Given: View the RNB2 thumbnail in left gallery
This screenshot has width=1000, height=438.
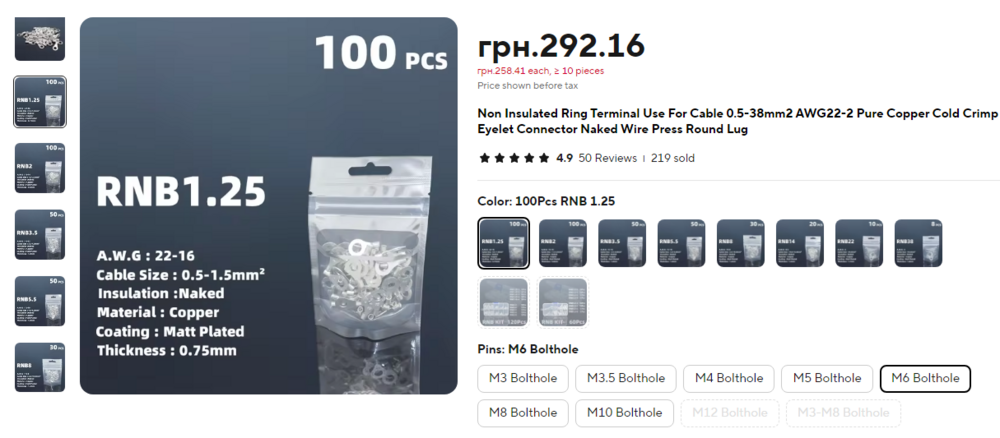Looking at the screenshot, I should point(40,168).
